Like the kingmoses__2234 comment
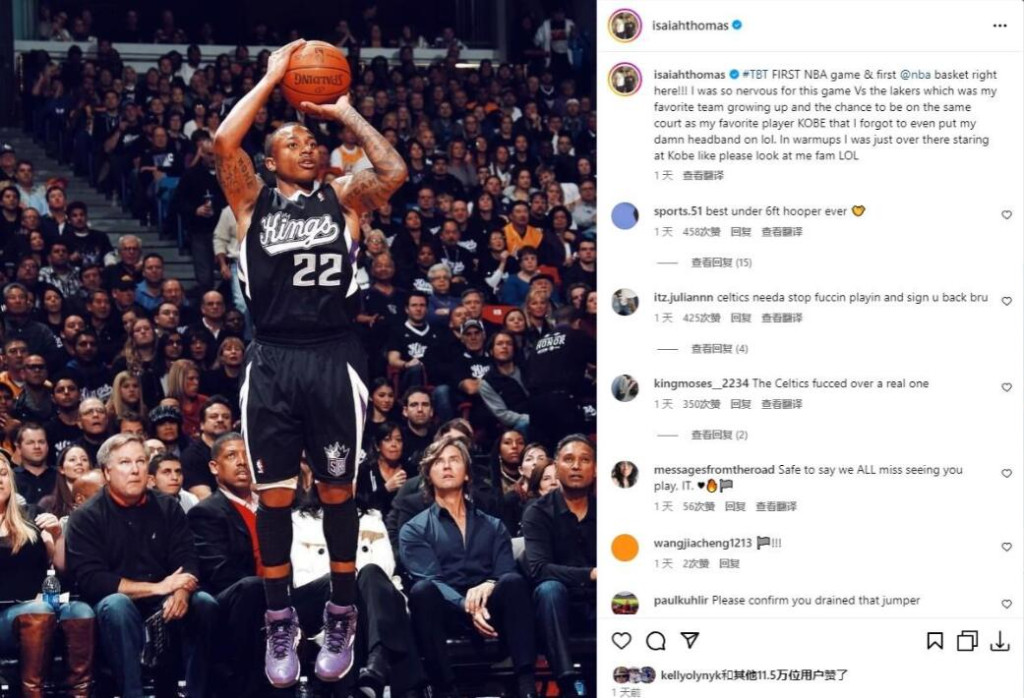 [1006, 387]
